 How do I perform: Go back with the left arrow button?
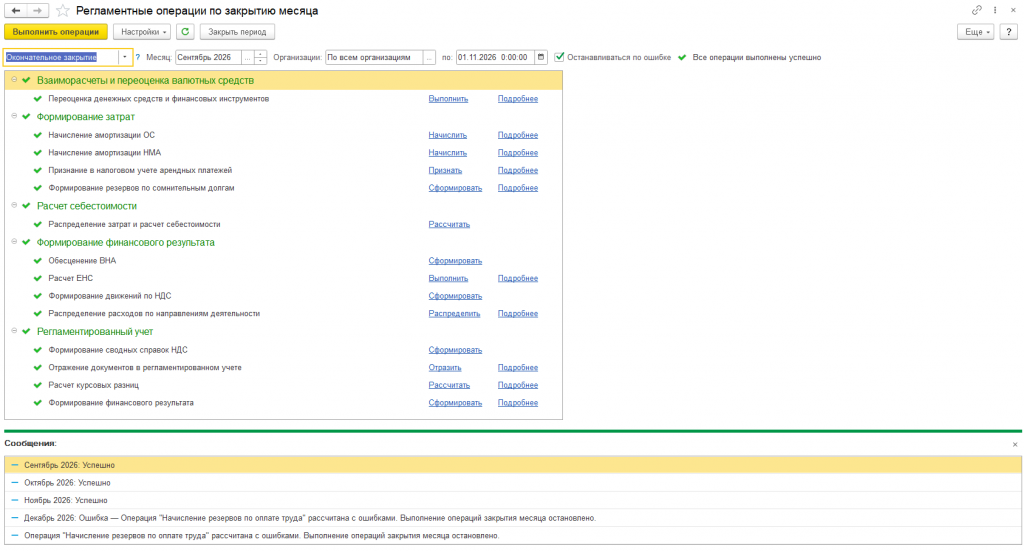click(x=16, y=10)
